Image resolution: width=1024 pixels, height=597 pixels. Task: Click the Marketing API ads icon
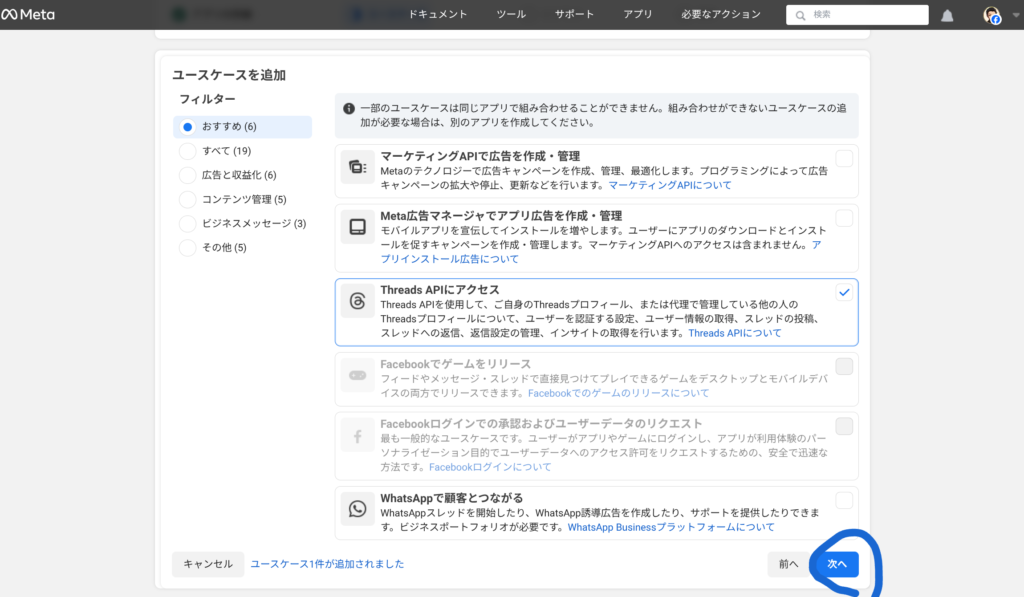tap(357, 168)
